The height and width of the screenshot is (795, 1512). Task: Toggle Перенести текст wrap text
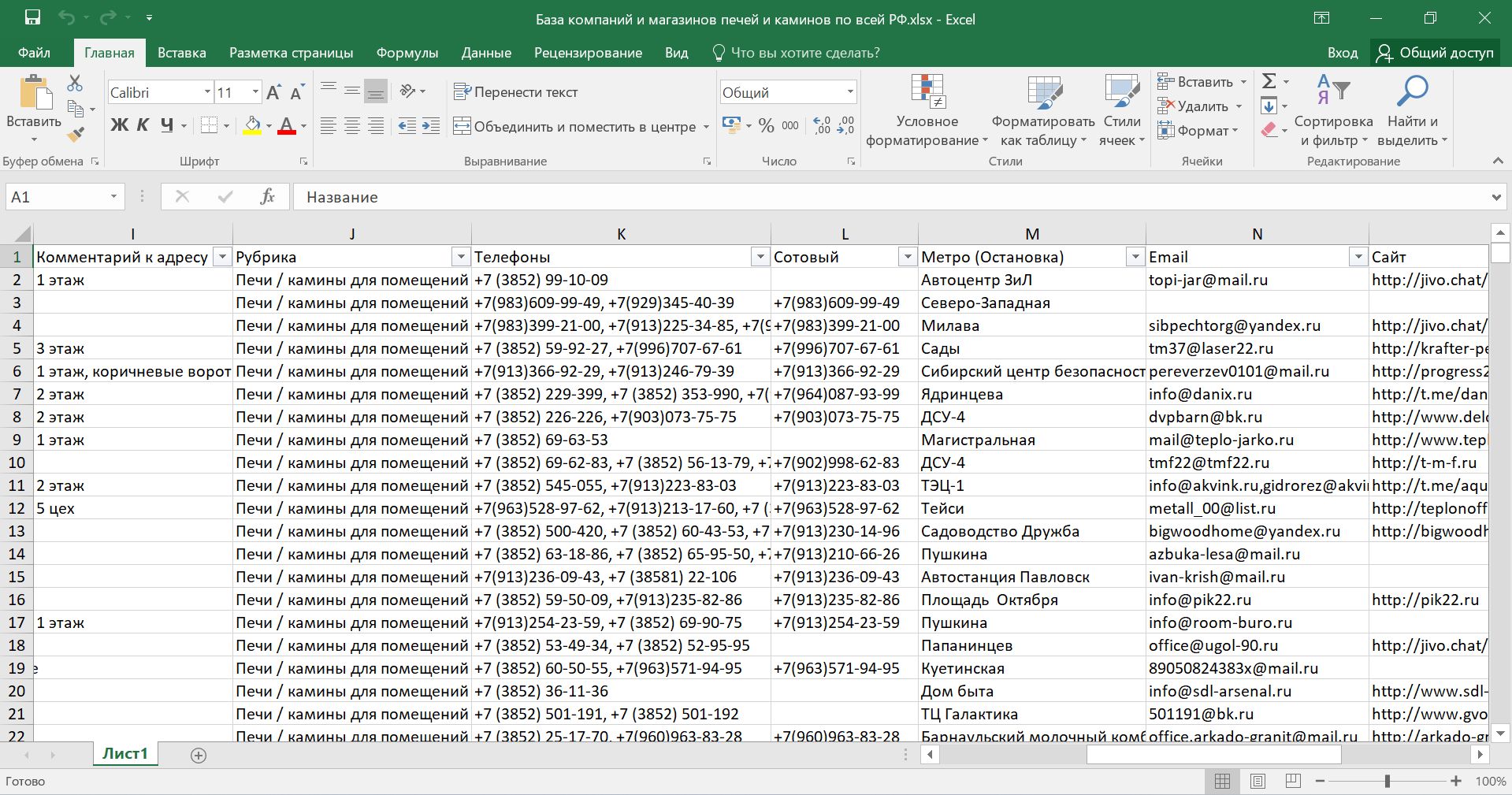click(516, 92)
